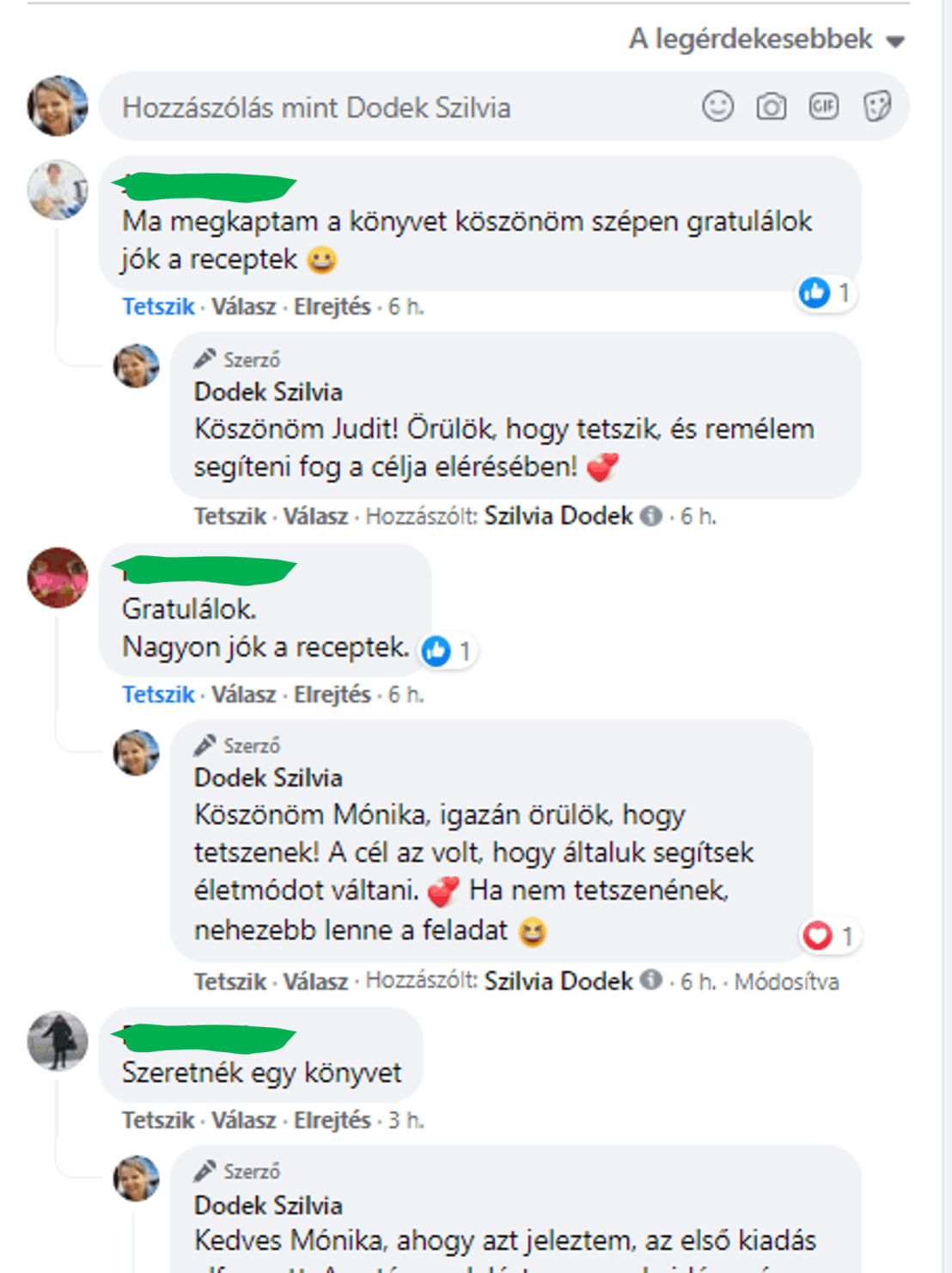The image size is (952, 1273).
Task: Open Dodek Szilvia name on Köszönöm Judit reply
Action: [x=268, y=392]
